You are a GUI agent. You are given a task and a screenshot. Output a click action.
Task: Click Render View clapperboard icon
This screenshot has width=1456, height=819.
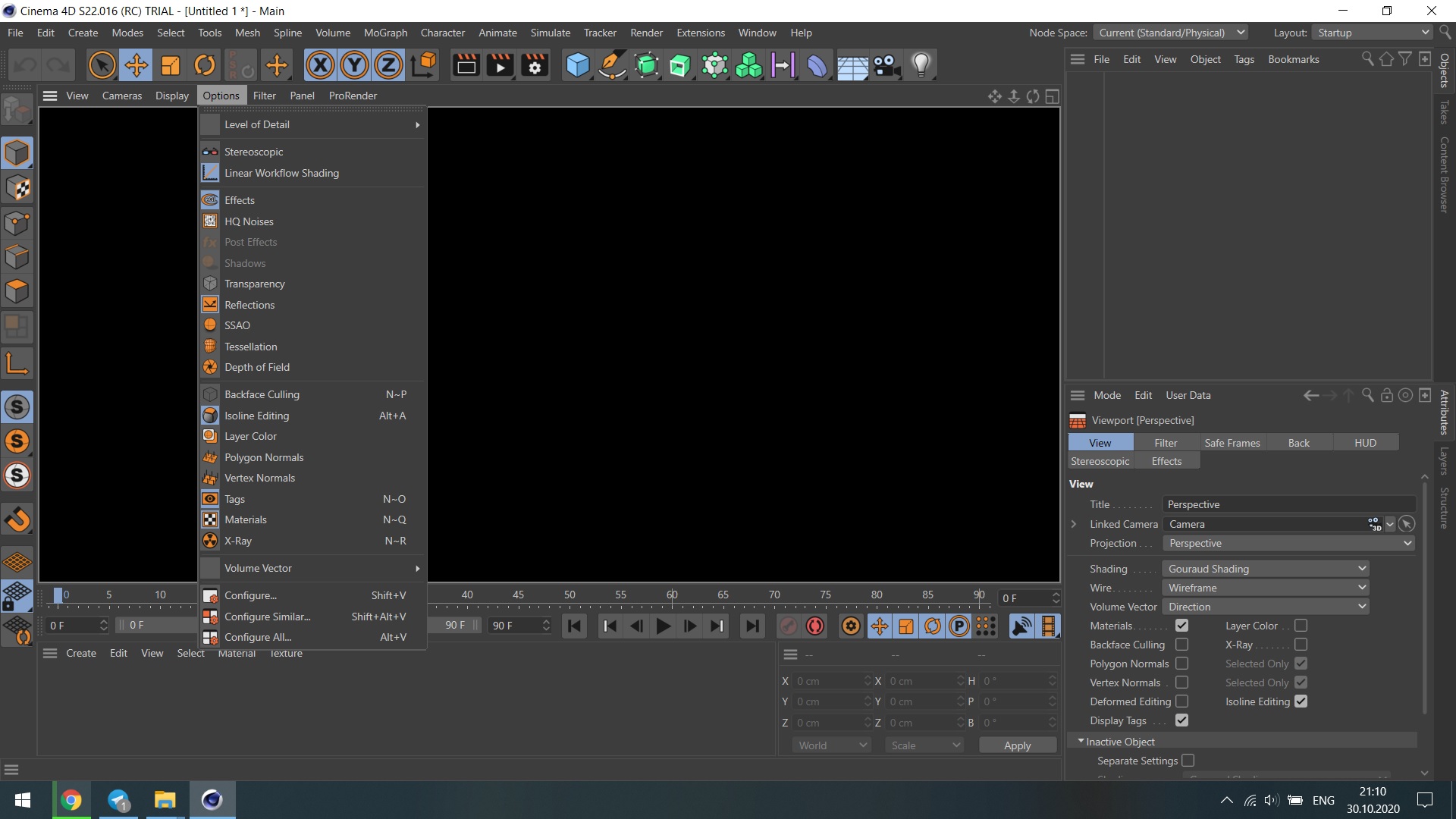466,65
